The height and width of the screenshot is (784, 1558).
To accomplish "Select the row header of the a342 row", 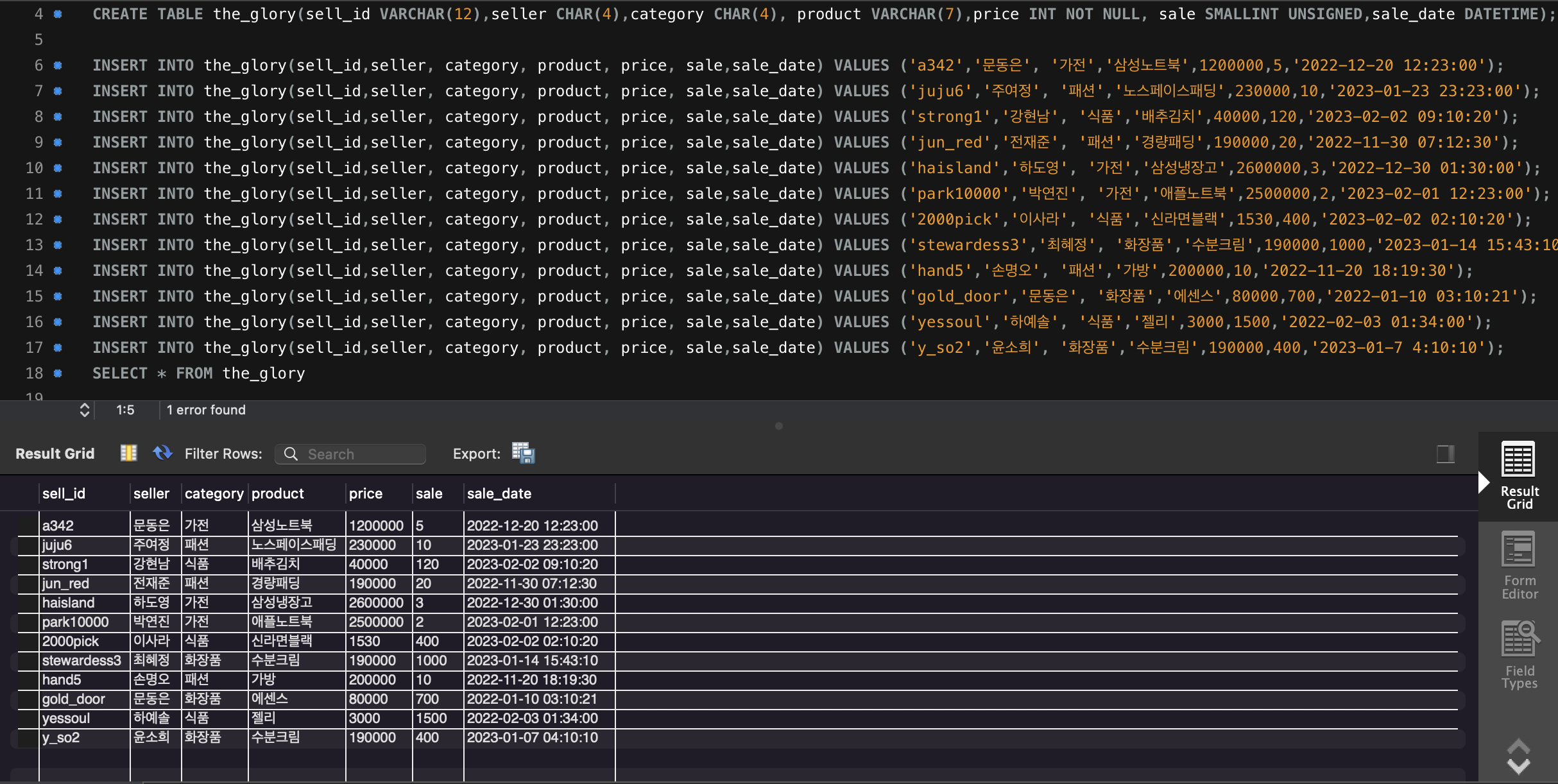I will tap(28, 525).
